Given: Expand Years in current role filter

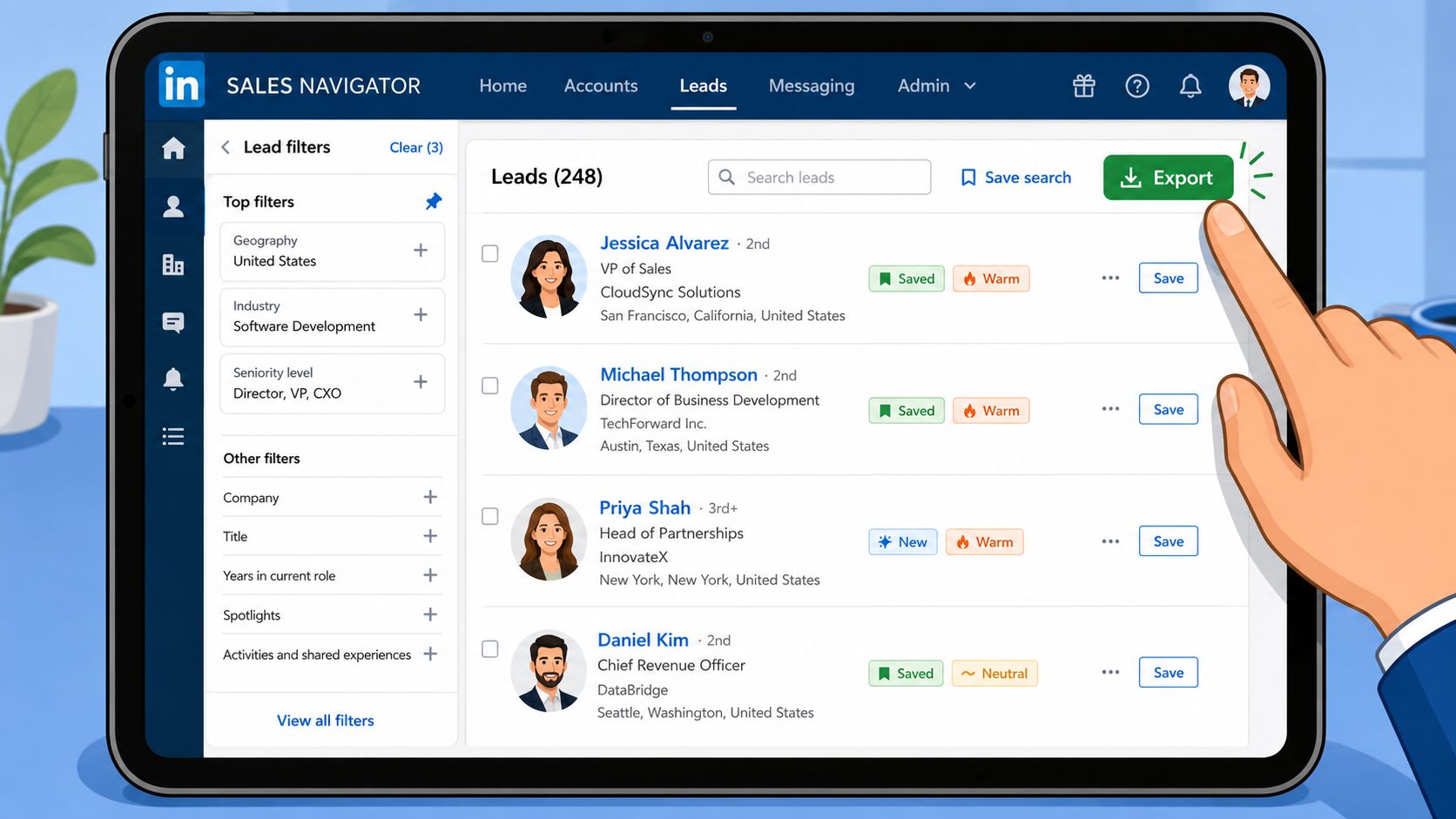Looking at the screenshot, I should (430, 575).
